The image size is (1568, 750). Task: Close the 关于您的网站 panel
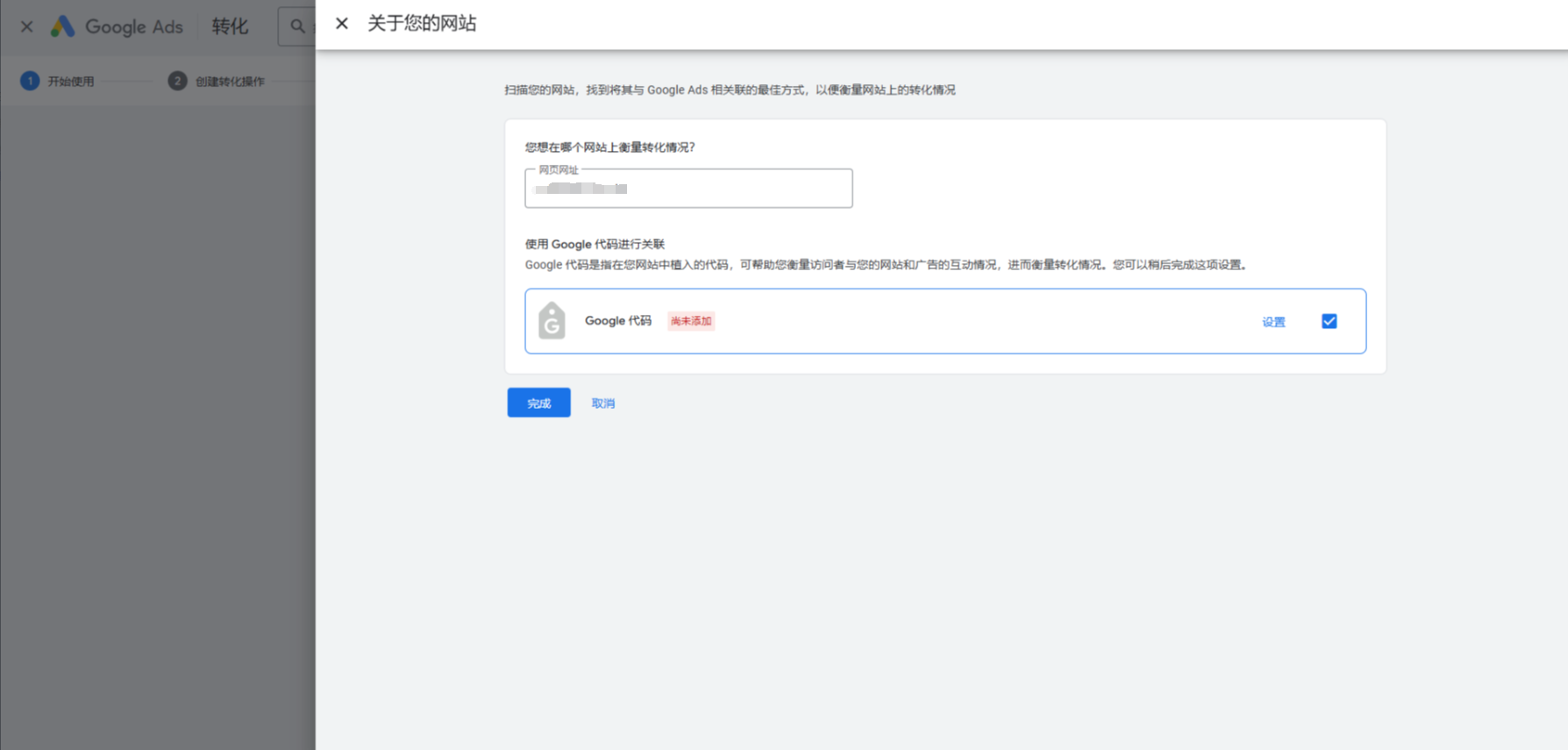[342, 24]
